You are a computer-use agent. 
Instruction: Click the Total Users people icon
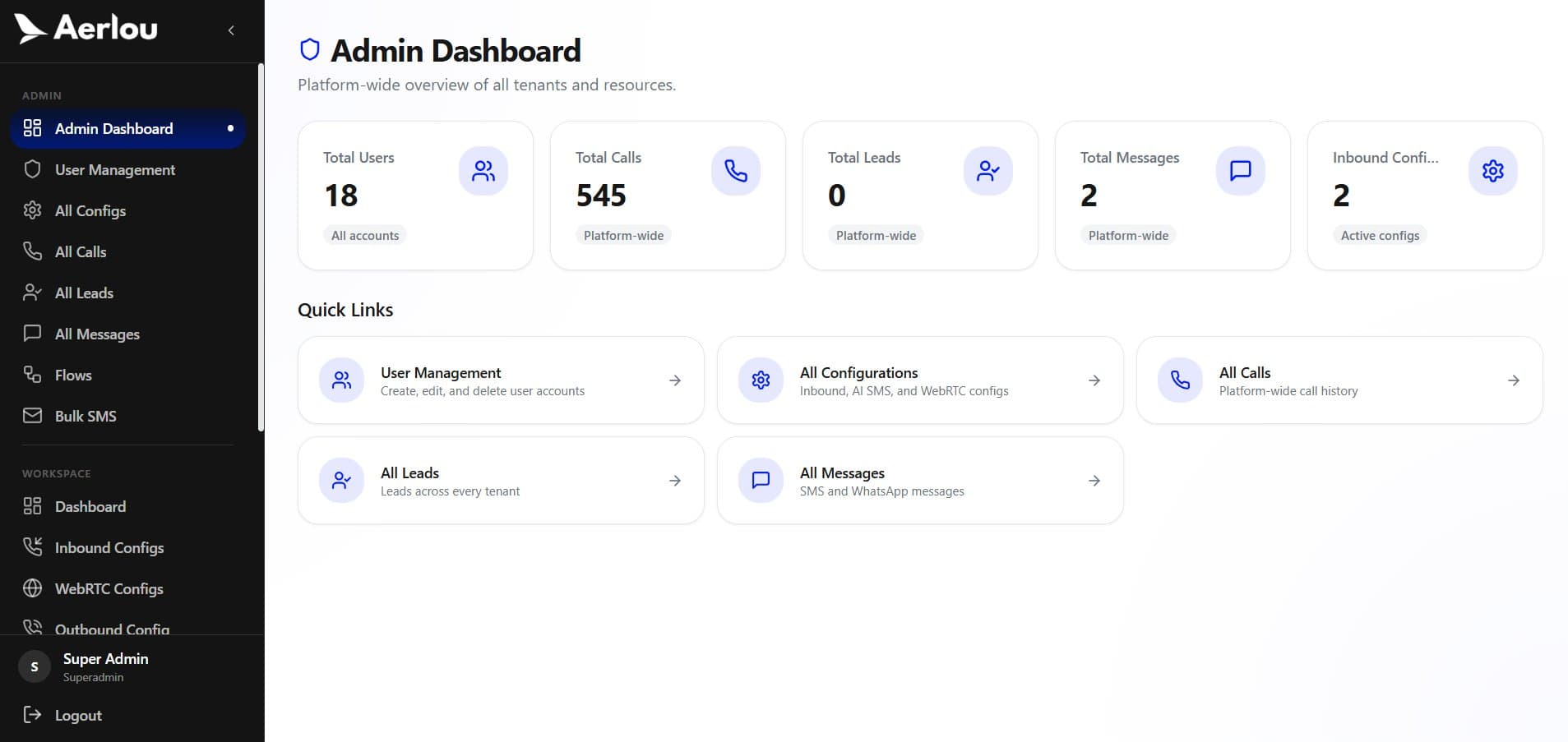[x=483, y=171]
